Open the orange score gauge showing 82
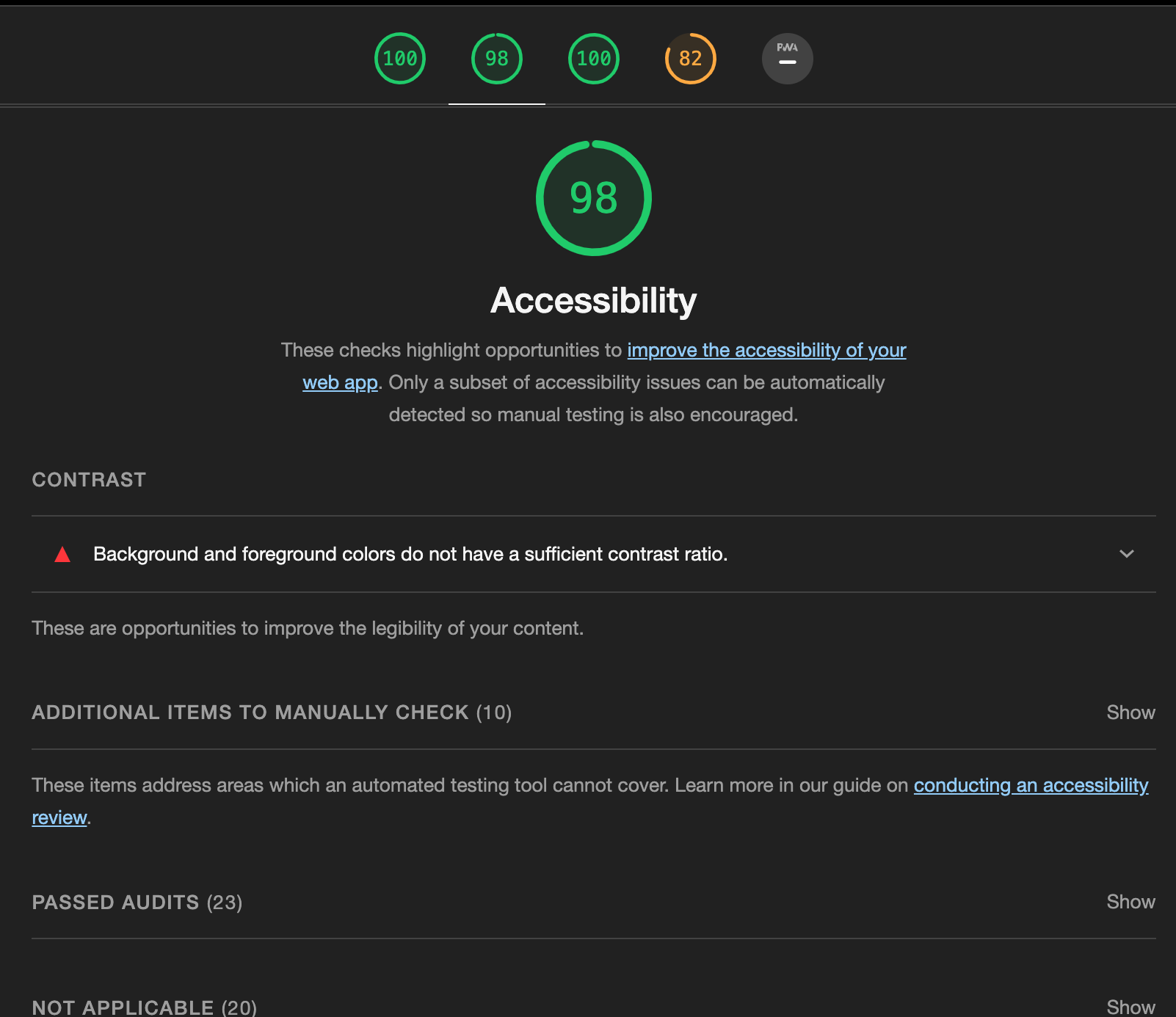 691,59
